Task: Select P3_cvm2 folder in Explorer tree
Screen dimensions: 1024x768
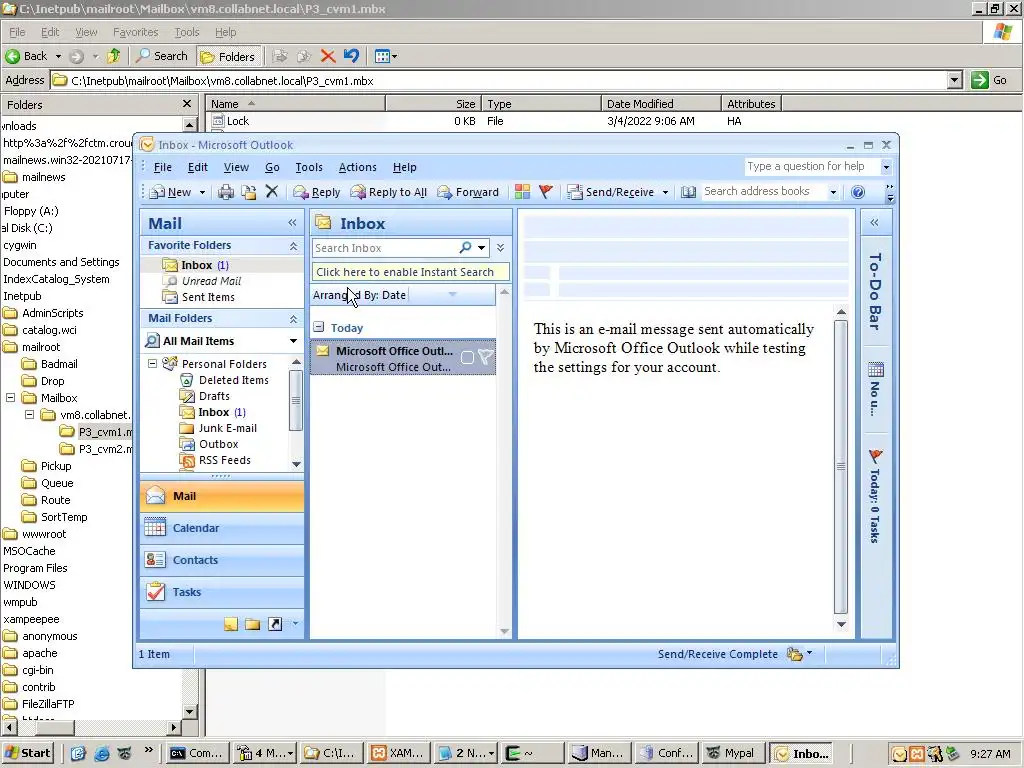Action: [105, 449]
